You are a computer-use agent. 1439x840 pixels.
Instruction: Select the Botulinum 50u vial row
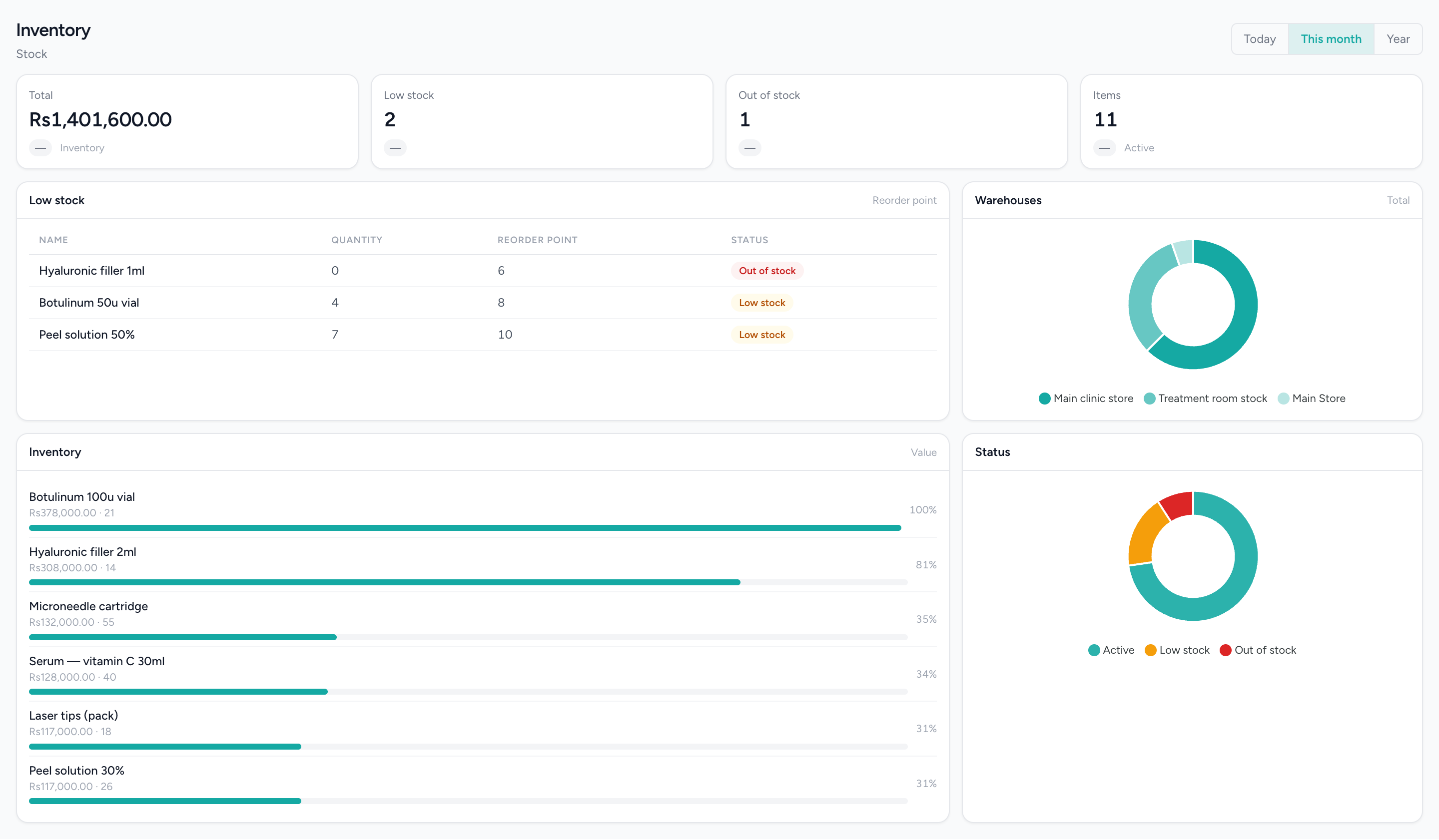[x=483, y=303]
